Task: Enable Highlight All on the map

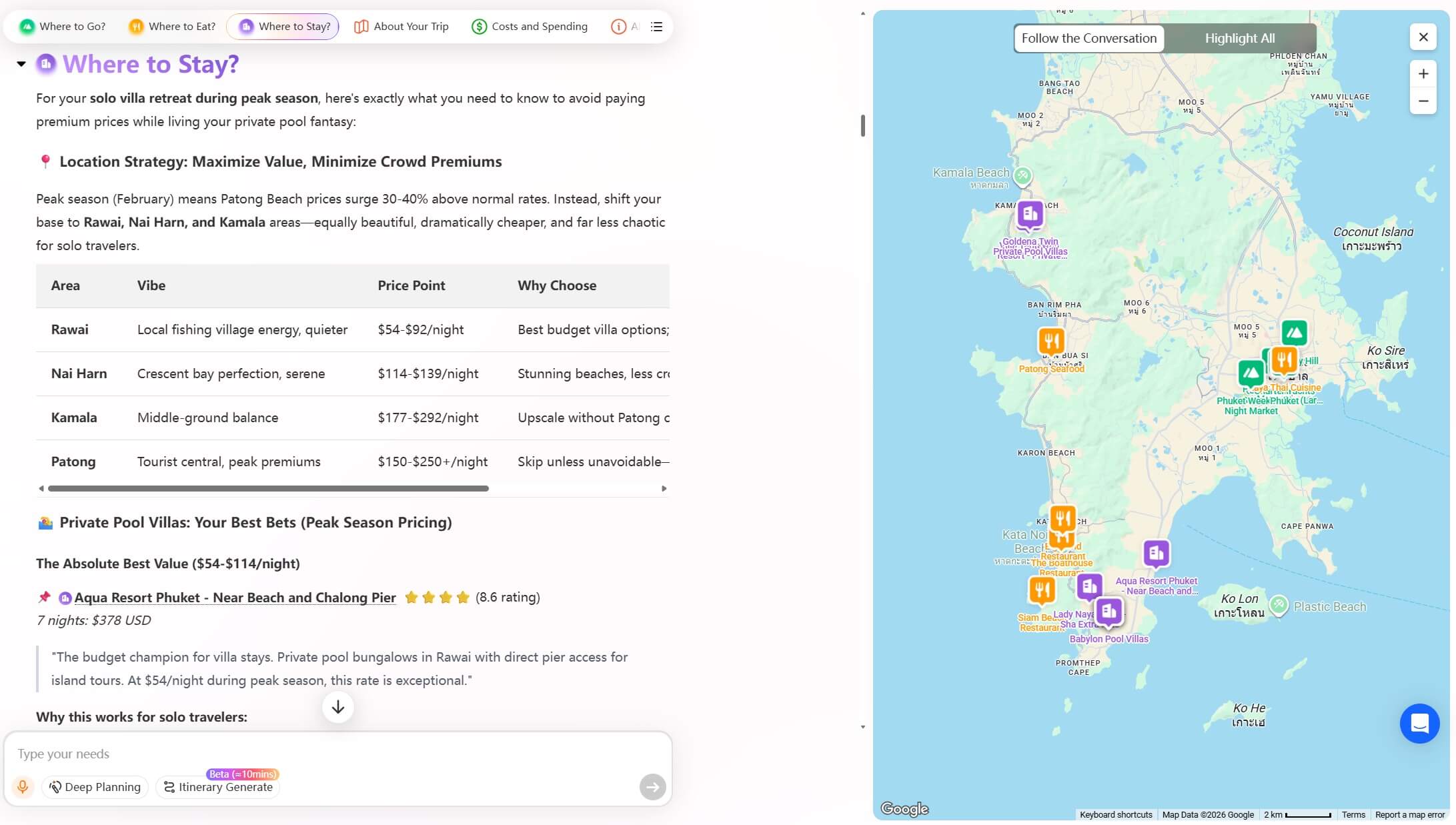Action: tap(1239, 39)
